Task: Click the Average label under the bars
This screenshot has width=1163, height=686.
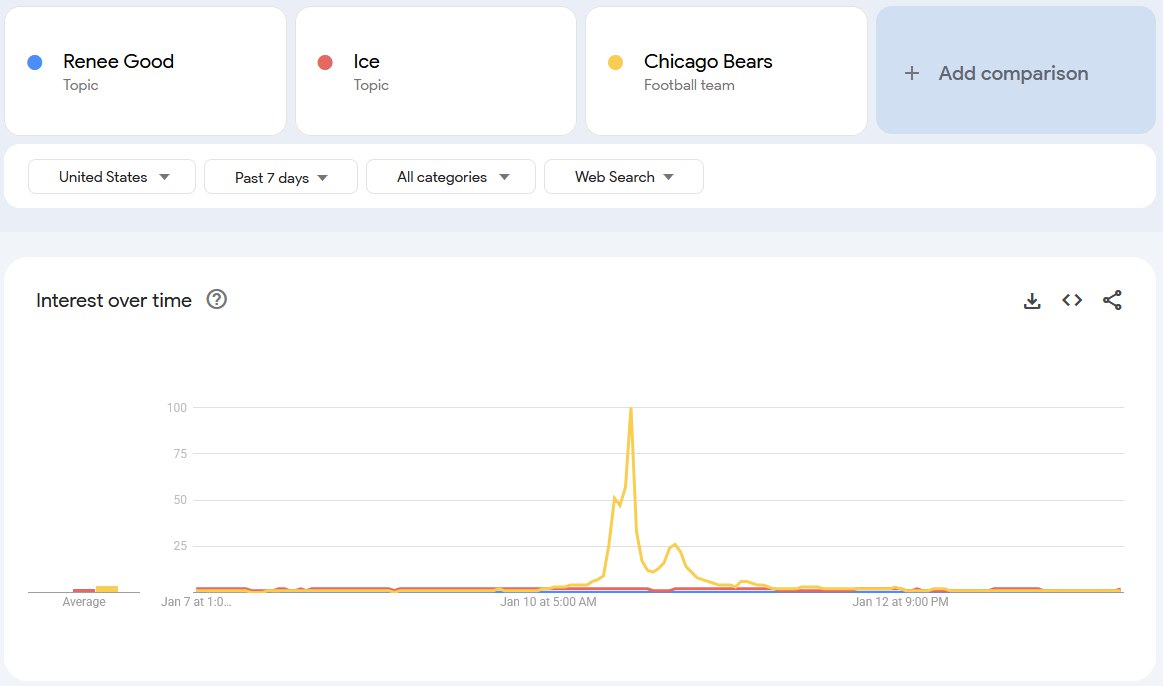Action: point(84,601)
